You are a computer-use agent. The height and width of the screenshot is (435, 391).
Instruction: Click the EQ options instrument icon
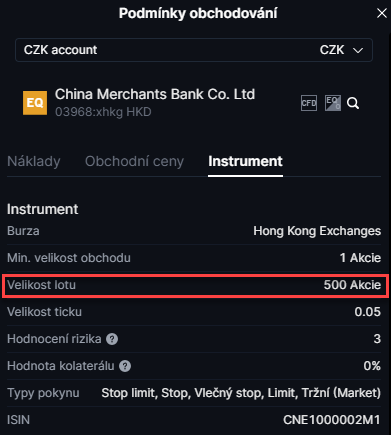(x=333, y=103)
